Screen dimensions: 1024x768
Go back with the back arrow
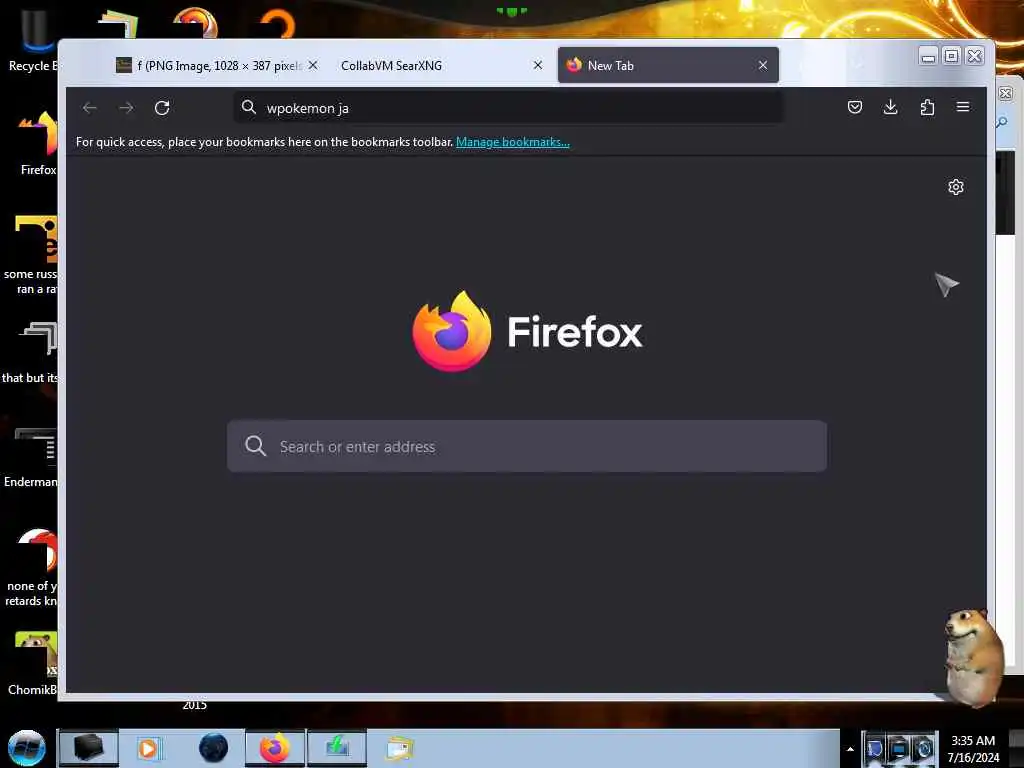pos(89,108)
